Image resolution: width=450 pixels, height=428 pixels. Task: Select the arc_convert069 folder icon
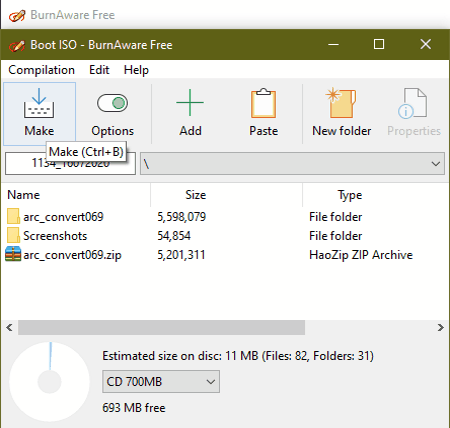click(13, 217)
